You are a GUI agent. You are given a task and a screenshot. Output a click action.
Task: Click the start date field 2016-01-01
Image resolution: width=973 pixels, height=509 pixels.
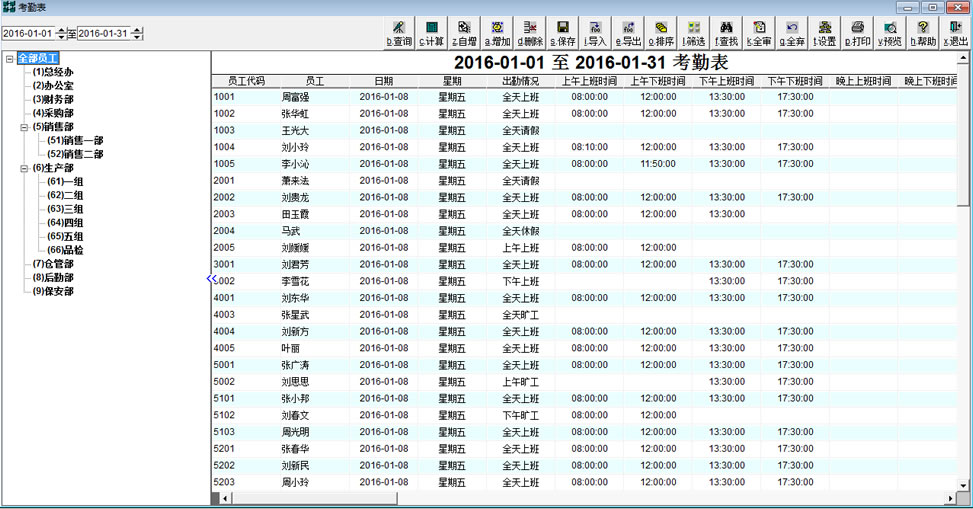pyautogui.click(x=29, y=34)
